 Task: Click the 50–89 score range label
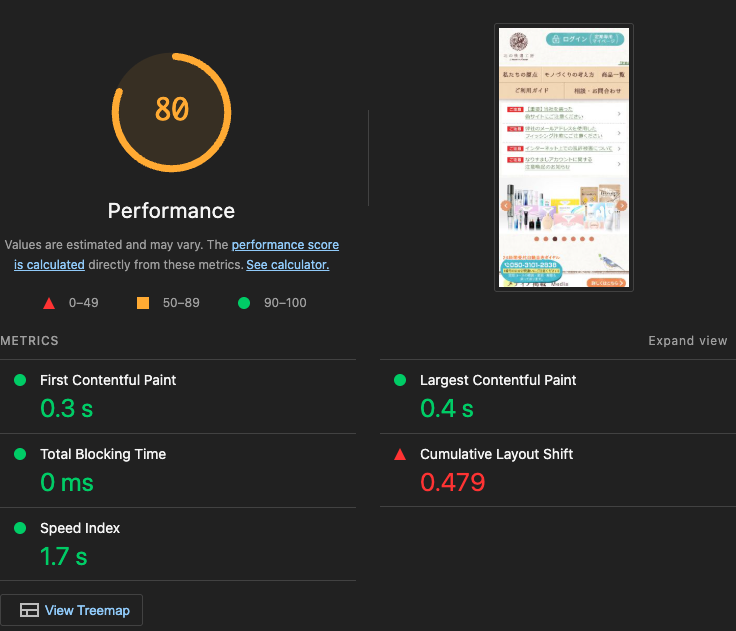[181, 303]
